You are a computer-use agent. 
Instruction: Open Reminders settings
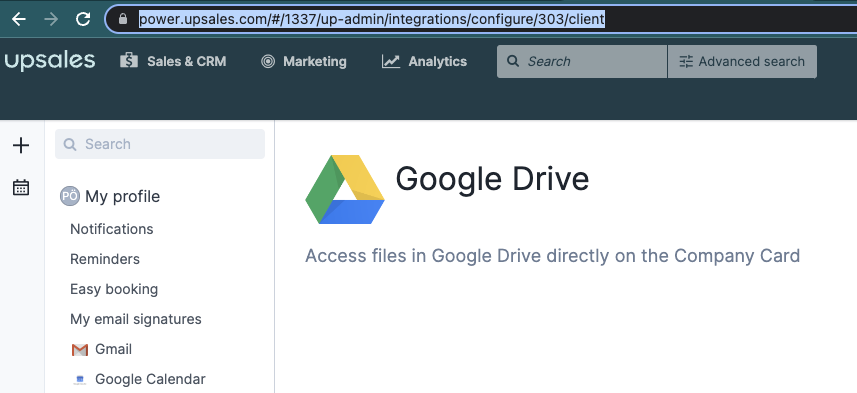105,259
